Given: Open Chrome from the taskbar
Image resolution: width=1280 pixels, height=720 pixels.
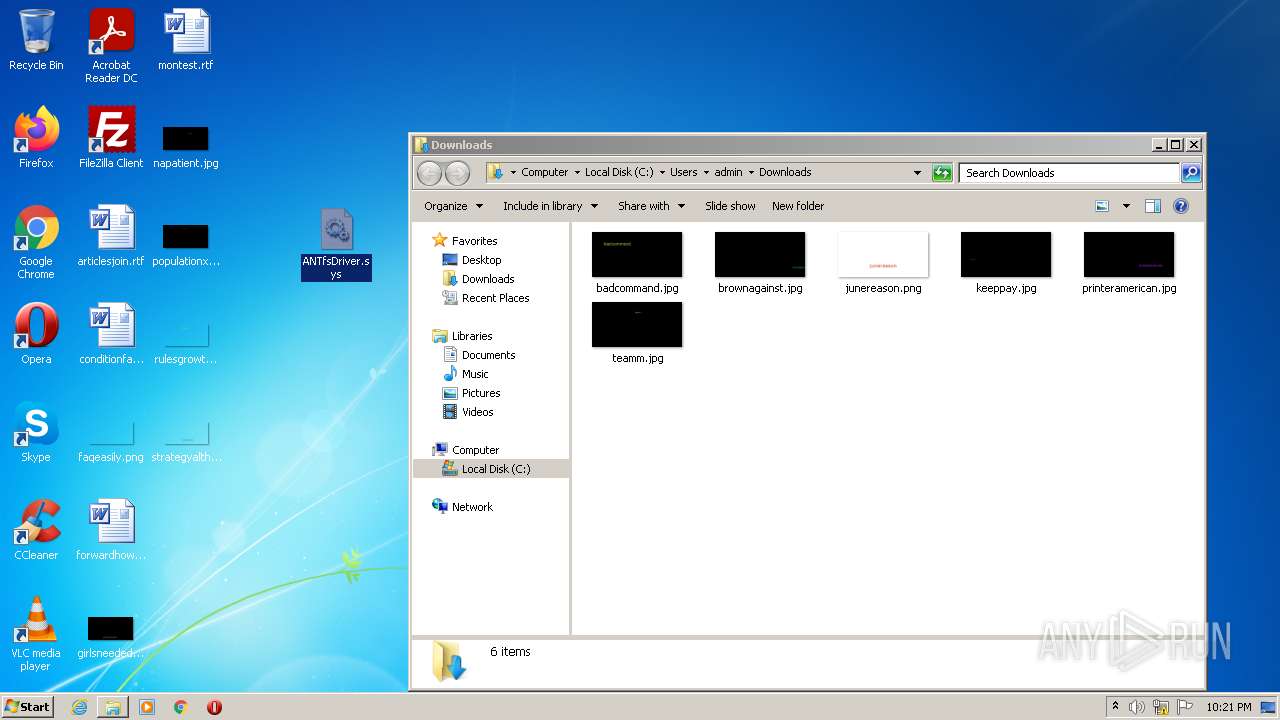Looking at the screenshot, I should (181, 707).
